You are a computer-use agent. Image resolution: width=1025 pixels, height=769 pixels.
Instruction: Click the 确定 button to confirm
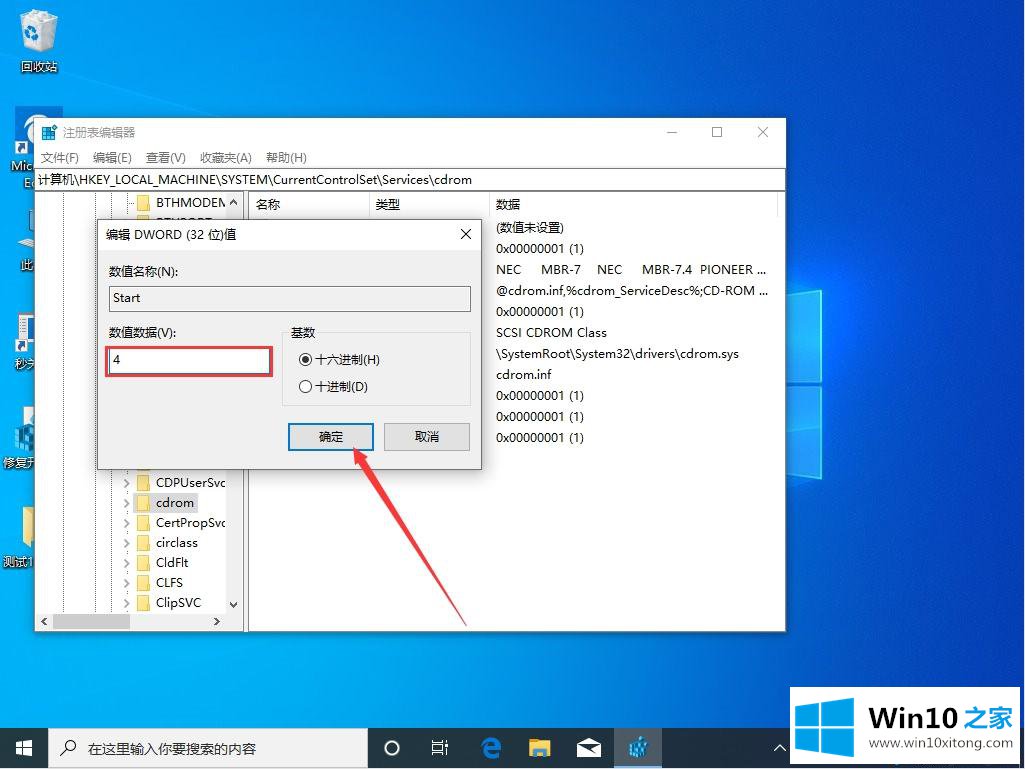(x=331, y=437)
